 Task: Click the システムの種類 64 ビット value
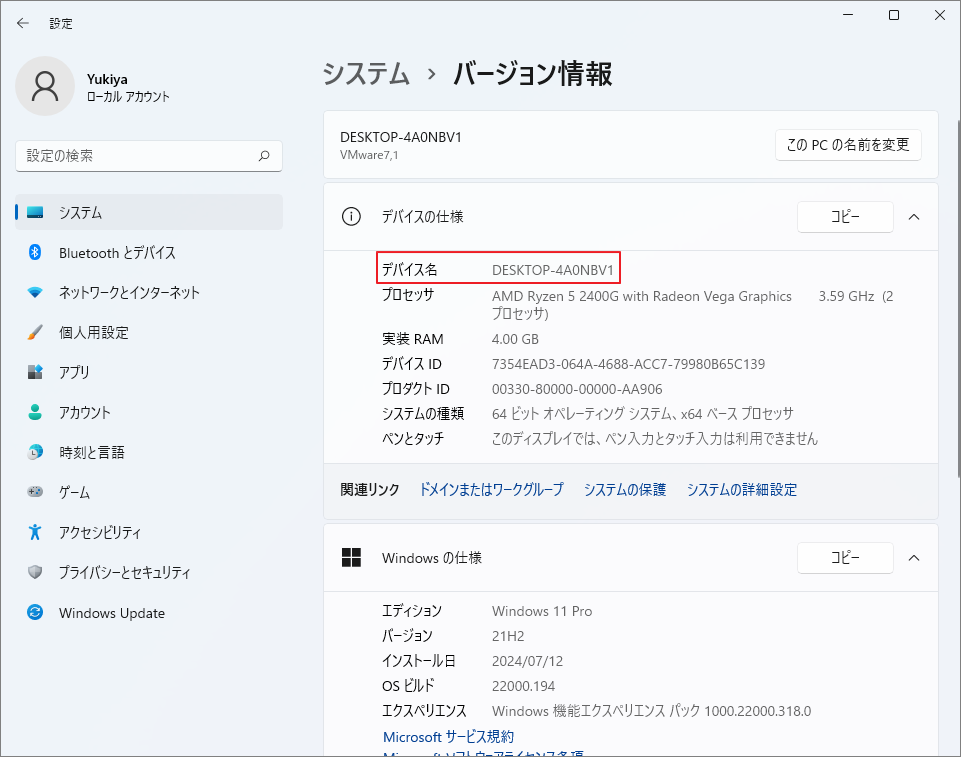click(642, 414)
